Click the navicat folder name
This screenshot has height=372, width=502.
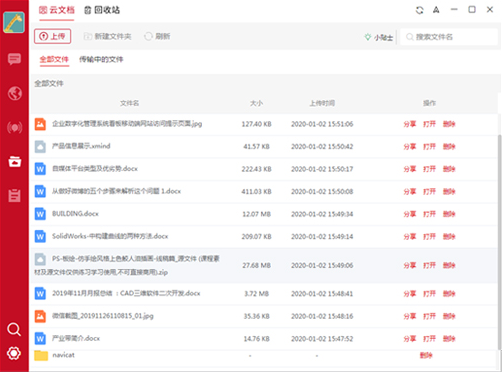click(x=63, y=355)
